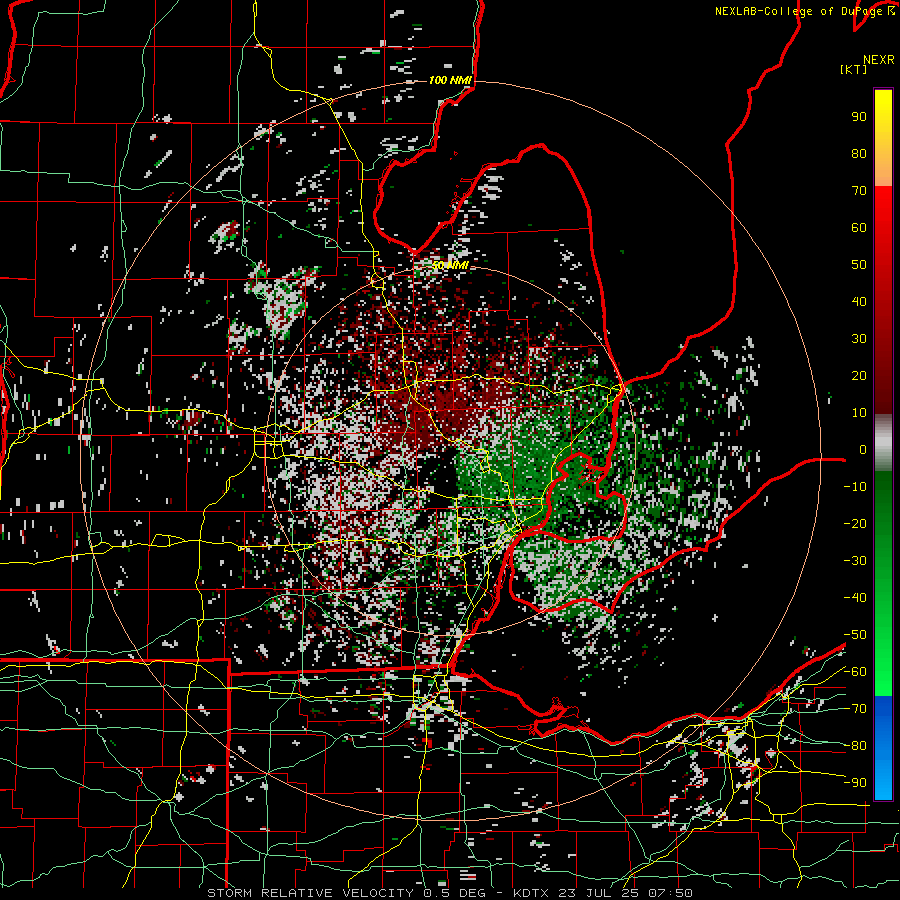Click the positive 10 scale value
The width and height of the screenshot is (900, 900).
(x=859, y=413)
